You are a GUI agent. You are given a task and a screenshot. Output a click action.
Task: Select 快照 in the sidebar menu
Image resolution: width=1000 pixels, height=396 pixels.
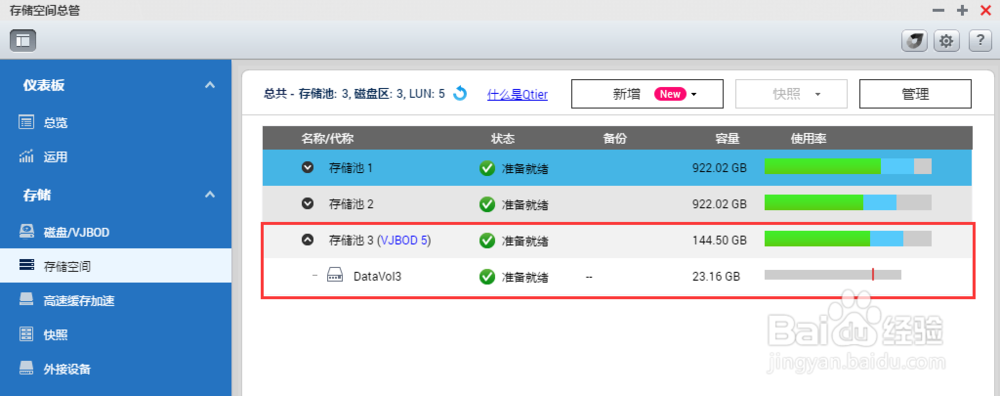[x=55, y=335]
